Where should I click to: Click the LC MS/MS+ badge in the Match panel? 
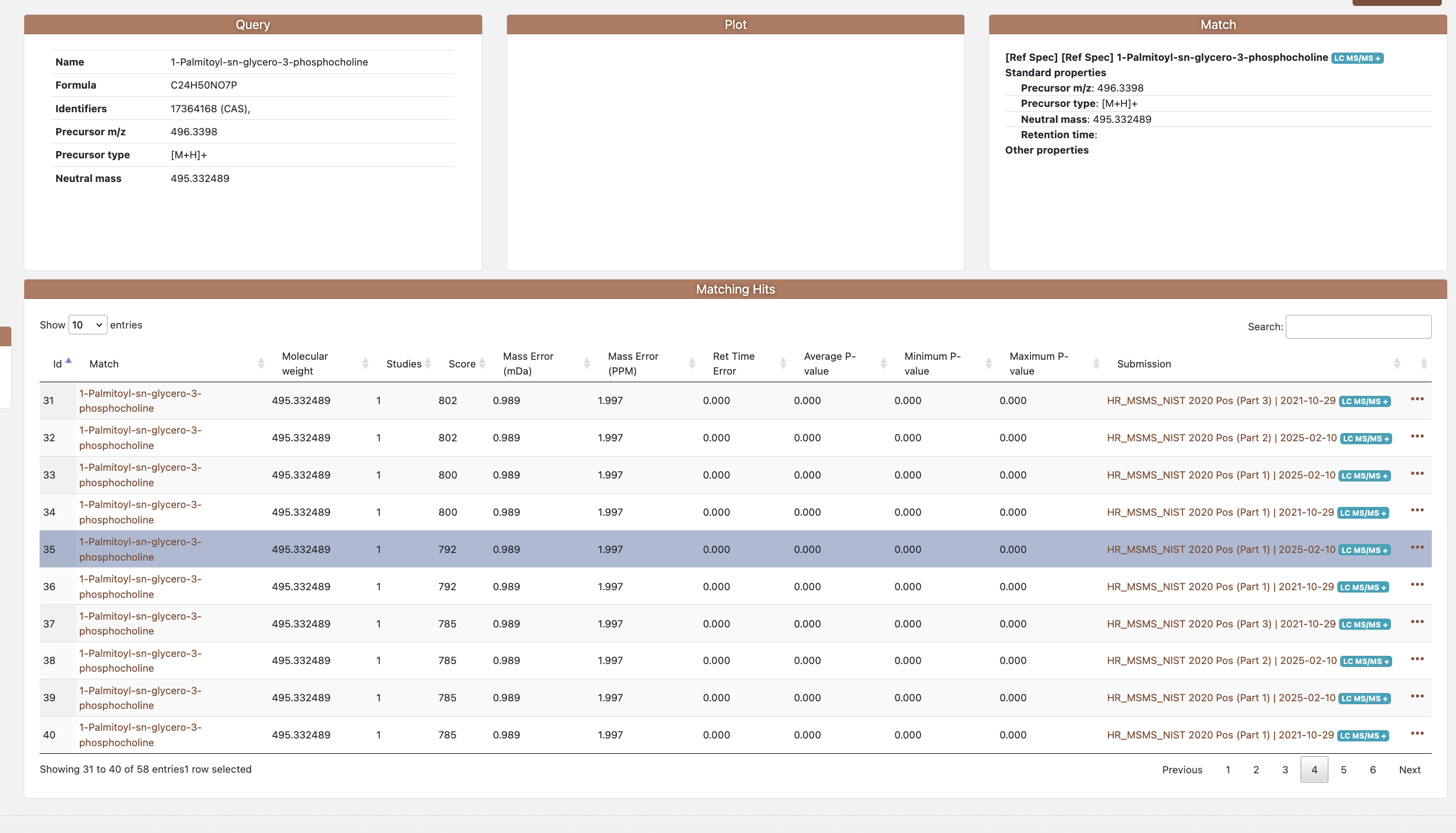[x=1357, y=58]
